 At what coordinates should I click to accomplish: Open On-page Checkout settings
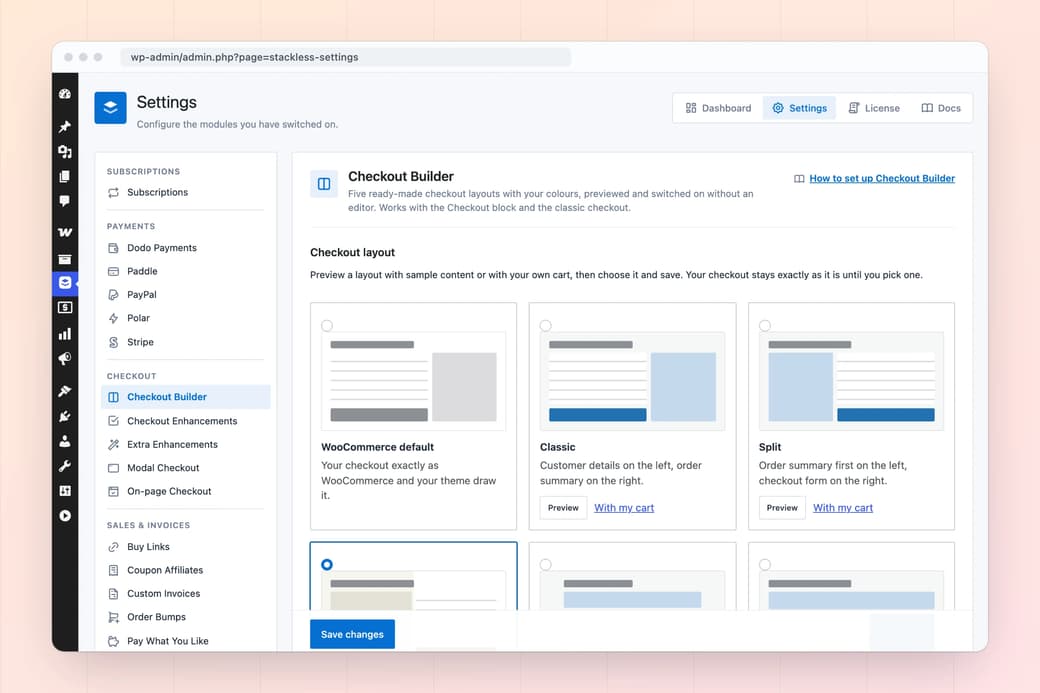pyautogui.click(x=185, y=491)
